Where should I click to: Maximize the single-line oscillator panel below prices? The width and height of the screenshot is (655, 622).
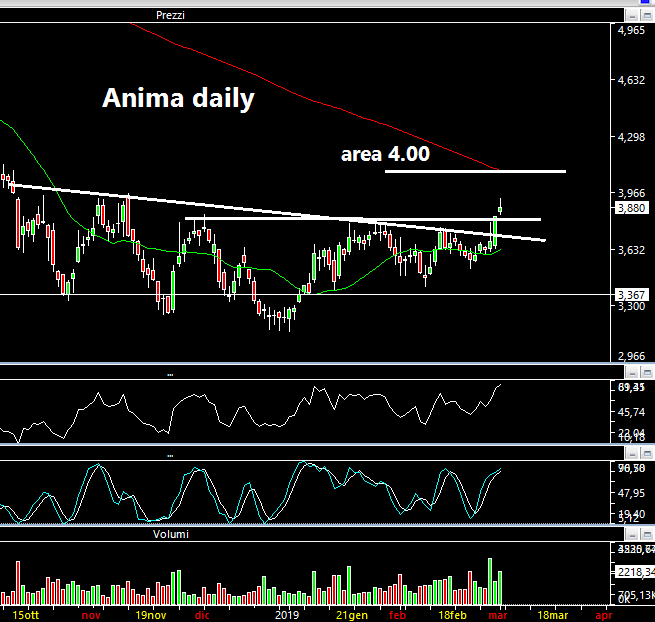(x=647, y=372)
